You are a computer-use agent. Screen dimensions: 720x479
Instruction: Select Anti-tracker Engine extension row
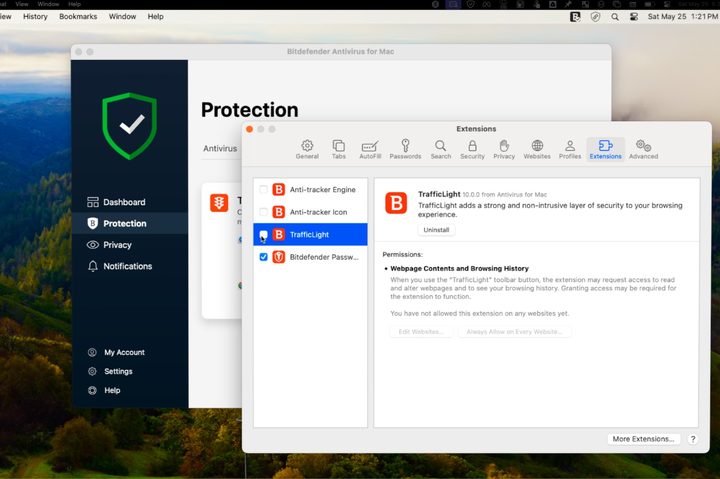pos(310,189)
